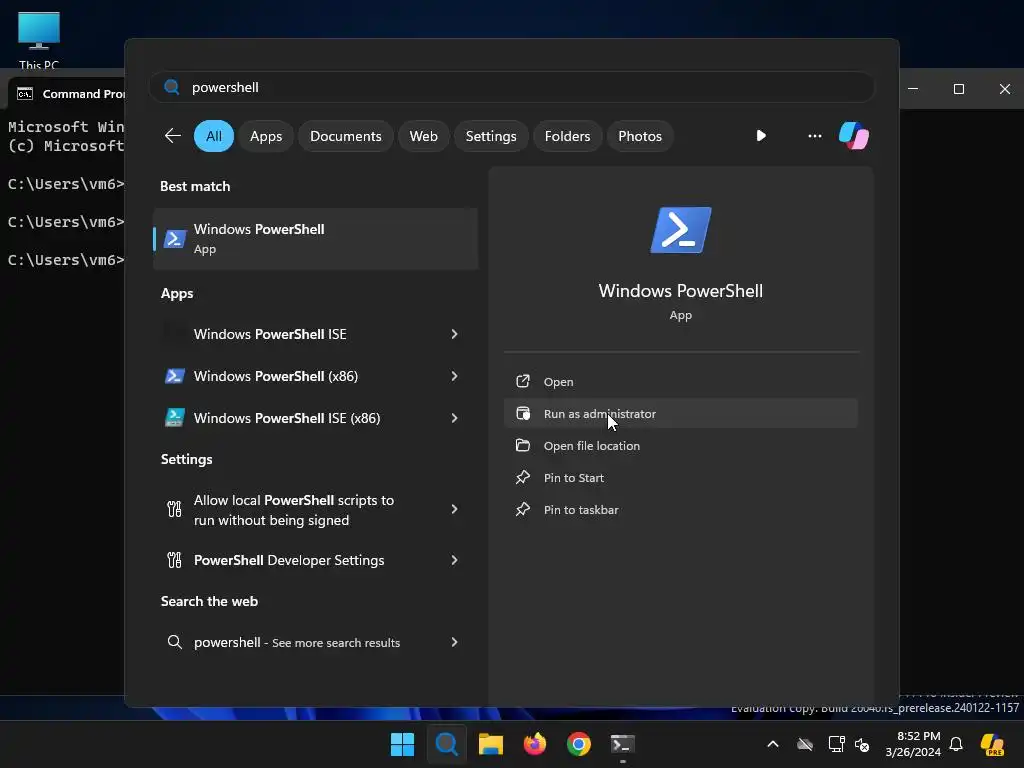Expand Windows PowerShell (x86) options chevron
The width and height of the screenshot is (1024, 768).
tap(455, 376)
